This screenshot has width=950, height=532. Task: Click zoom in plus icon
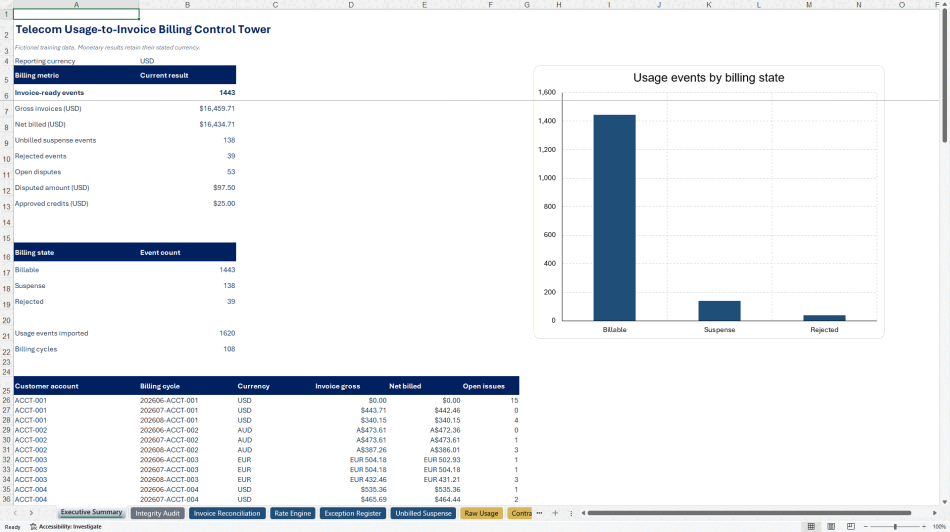(924, 527)
